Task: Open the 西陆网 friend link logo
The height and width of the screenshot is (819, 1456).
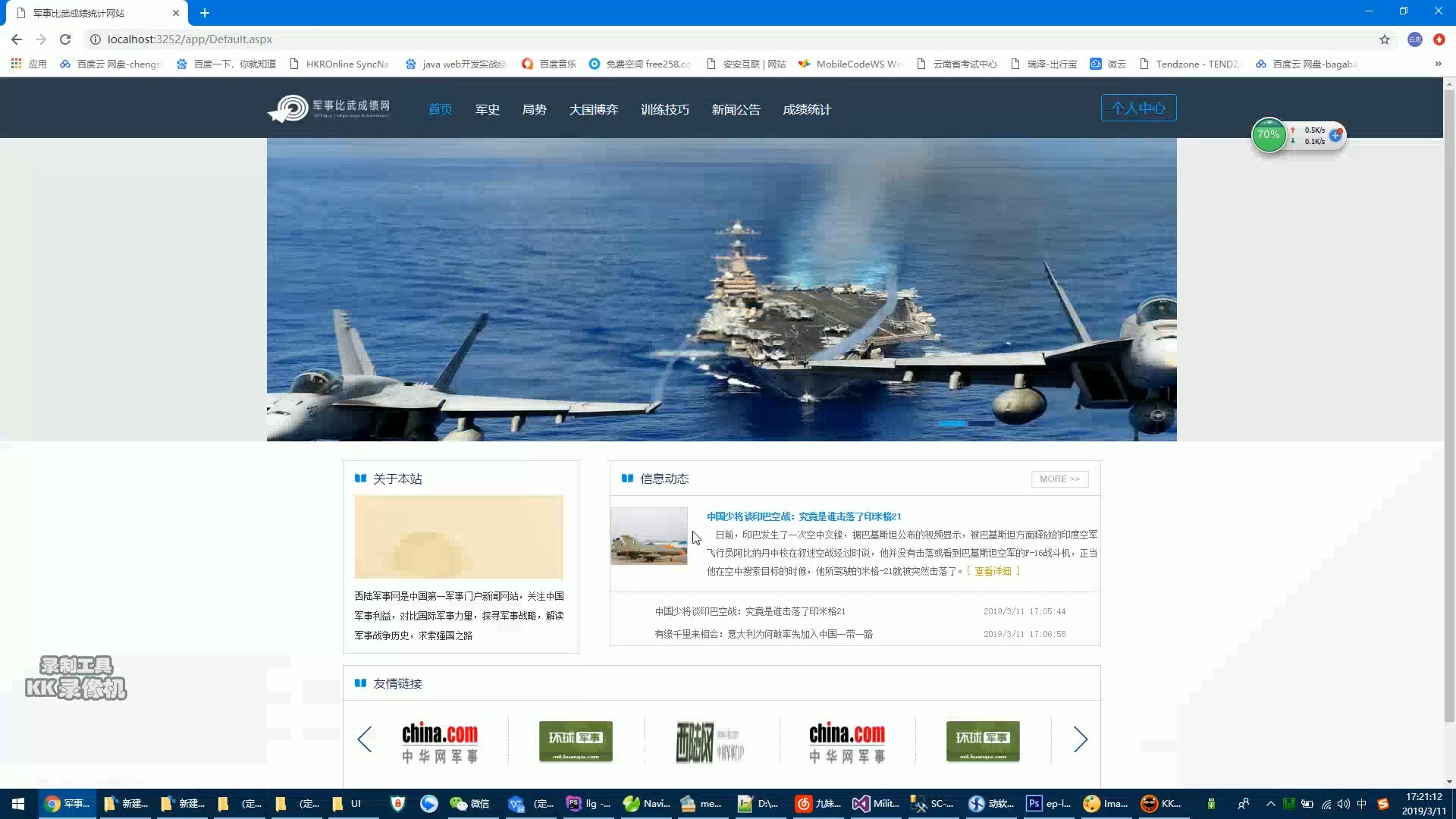Action: tap(711, 742)
